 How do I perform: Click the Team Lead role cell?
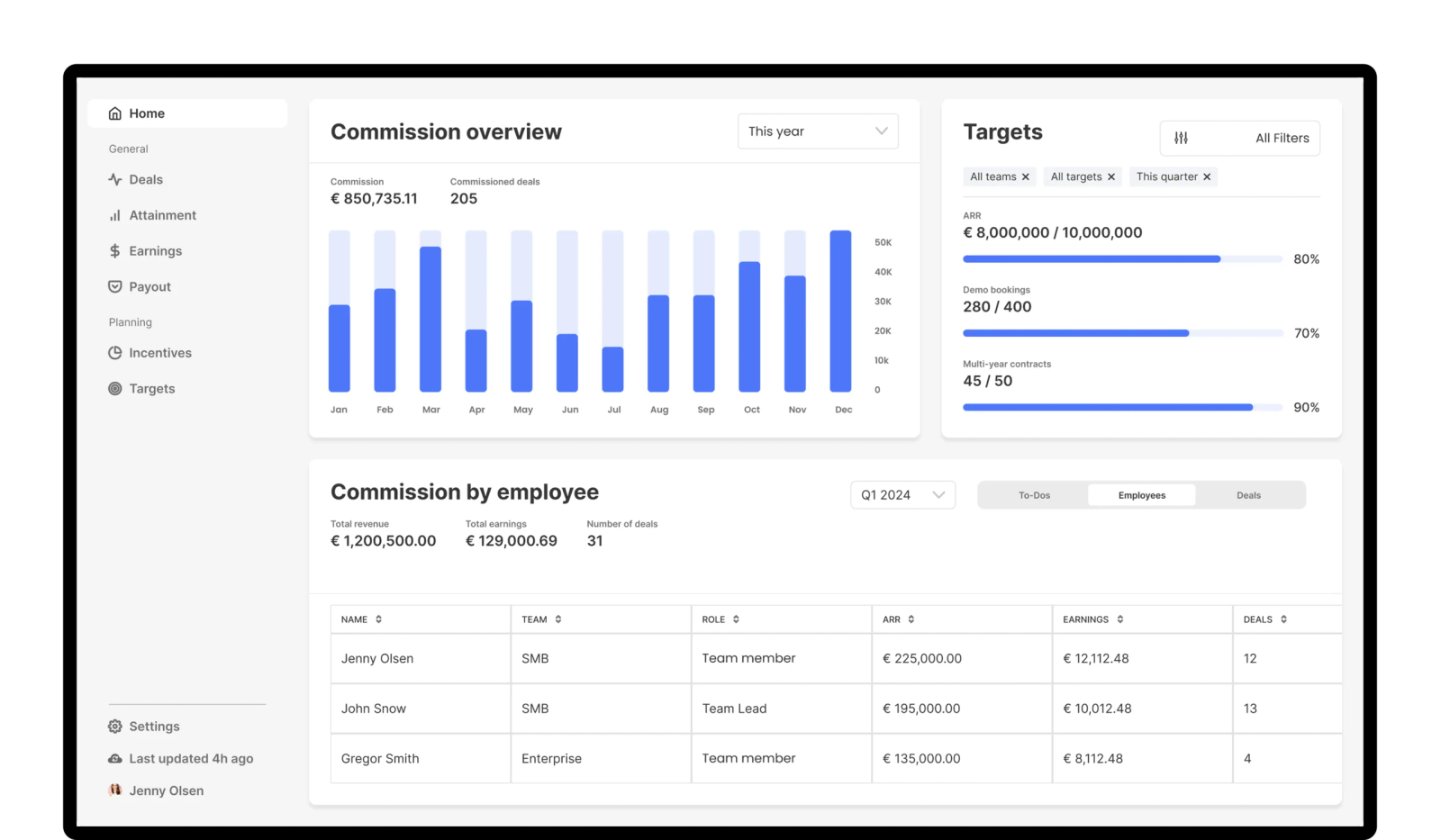[x=782, y=709]
